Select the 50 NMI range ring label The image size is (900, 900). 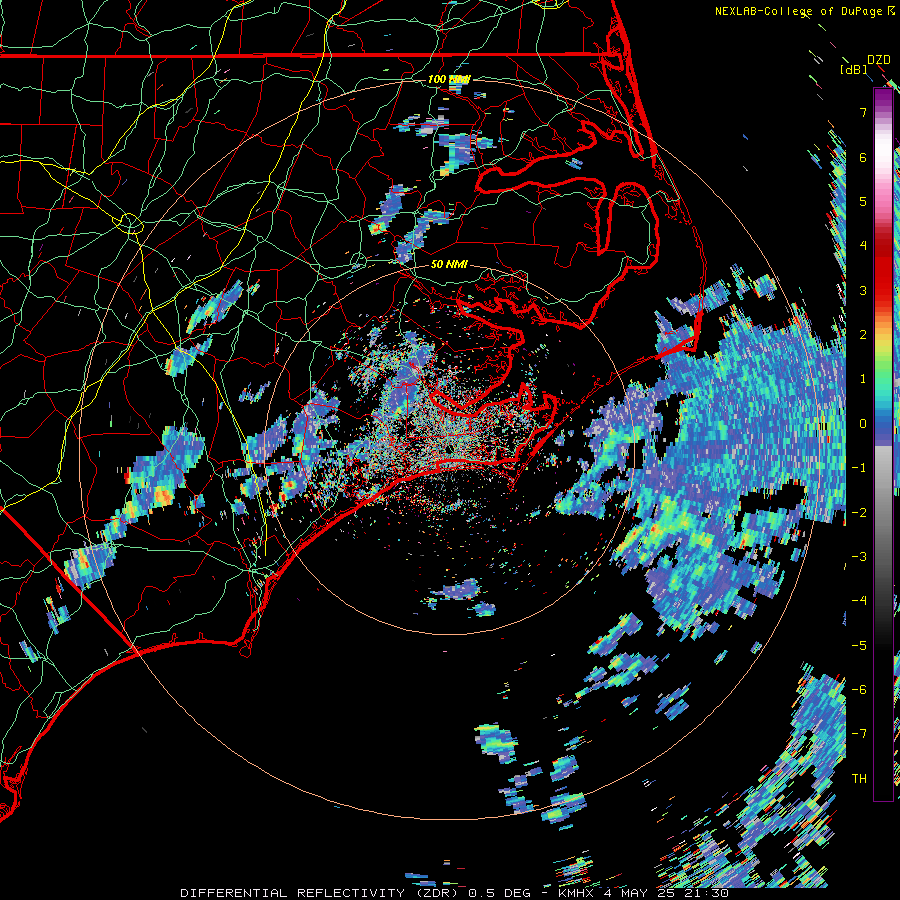[x=449, y=264]
